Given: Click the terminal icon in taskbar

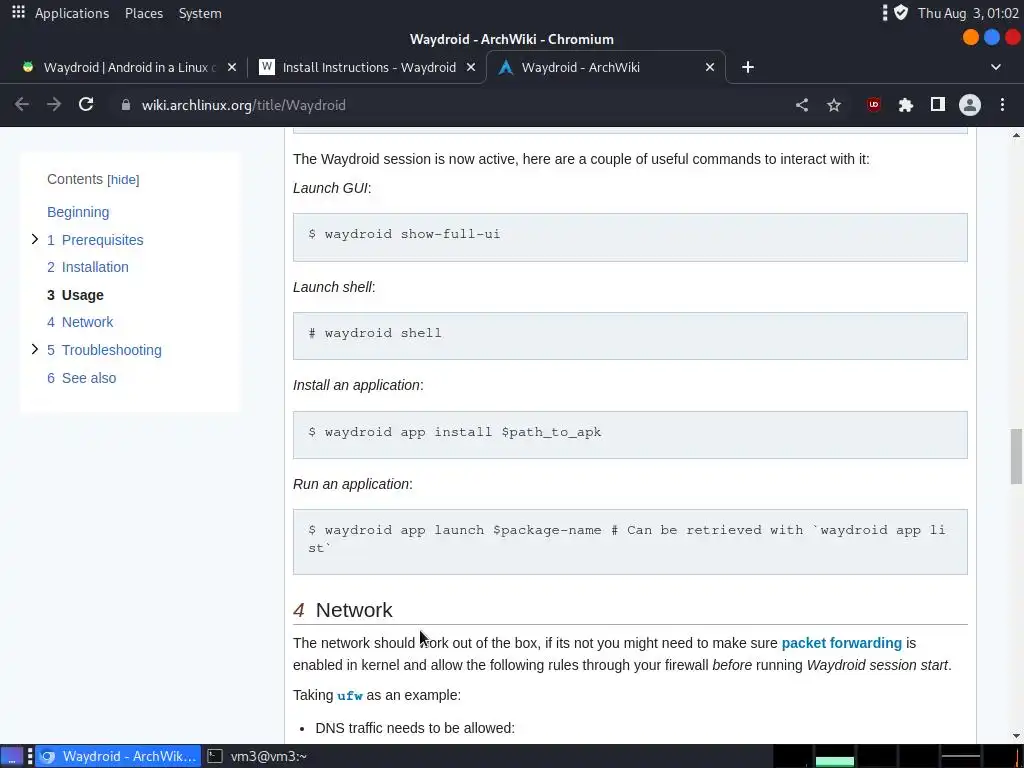Looking at the screenshot, I should 215,756.
